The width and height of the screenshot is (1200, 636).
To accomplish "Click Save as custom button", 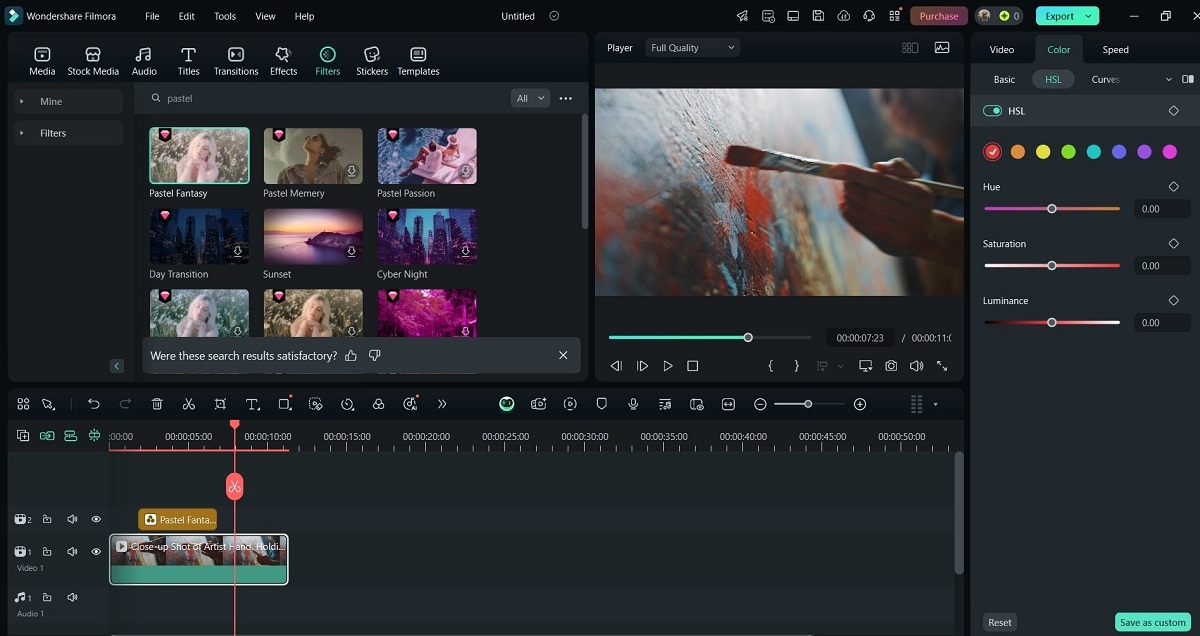I will pos(1153,622).
